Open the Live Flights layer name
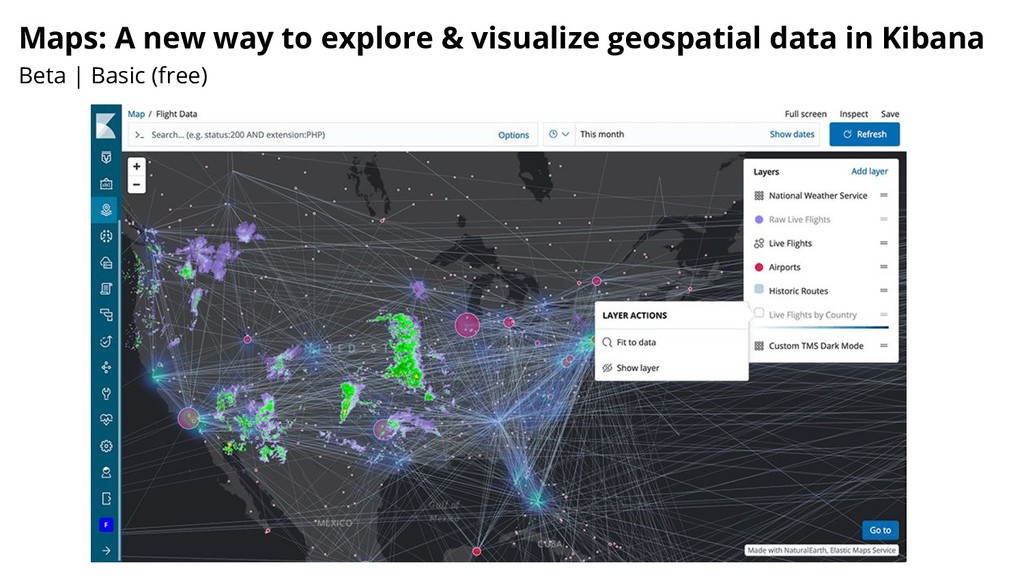The image size is (1024, 576). tap(790, 244)
